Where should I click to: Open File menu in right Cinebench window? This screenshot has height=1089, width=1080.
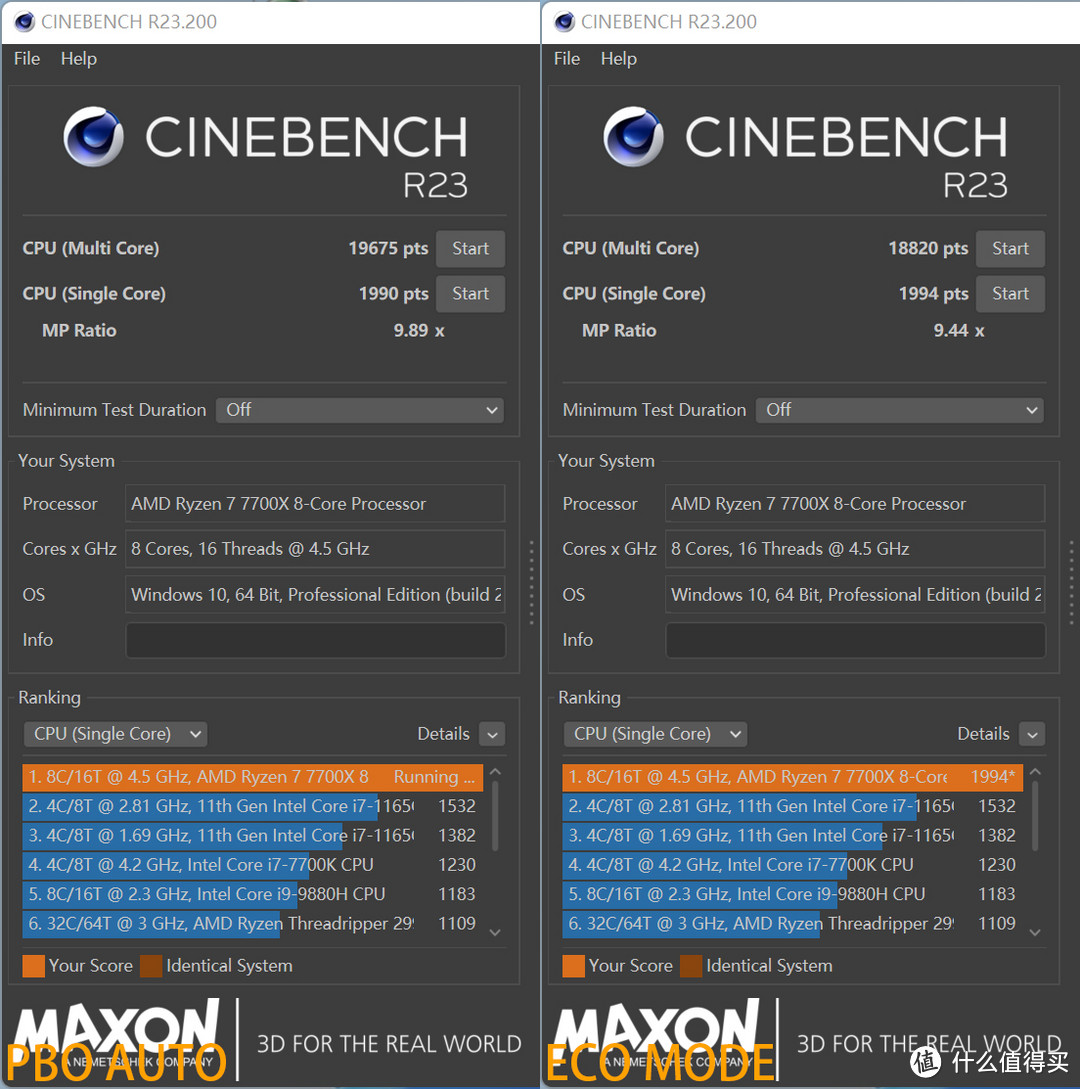coord(567,59)
